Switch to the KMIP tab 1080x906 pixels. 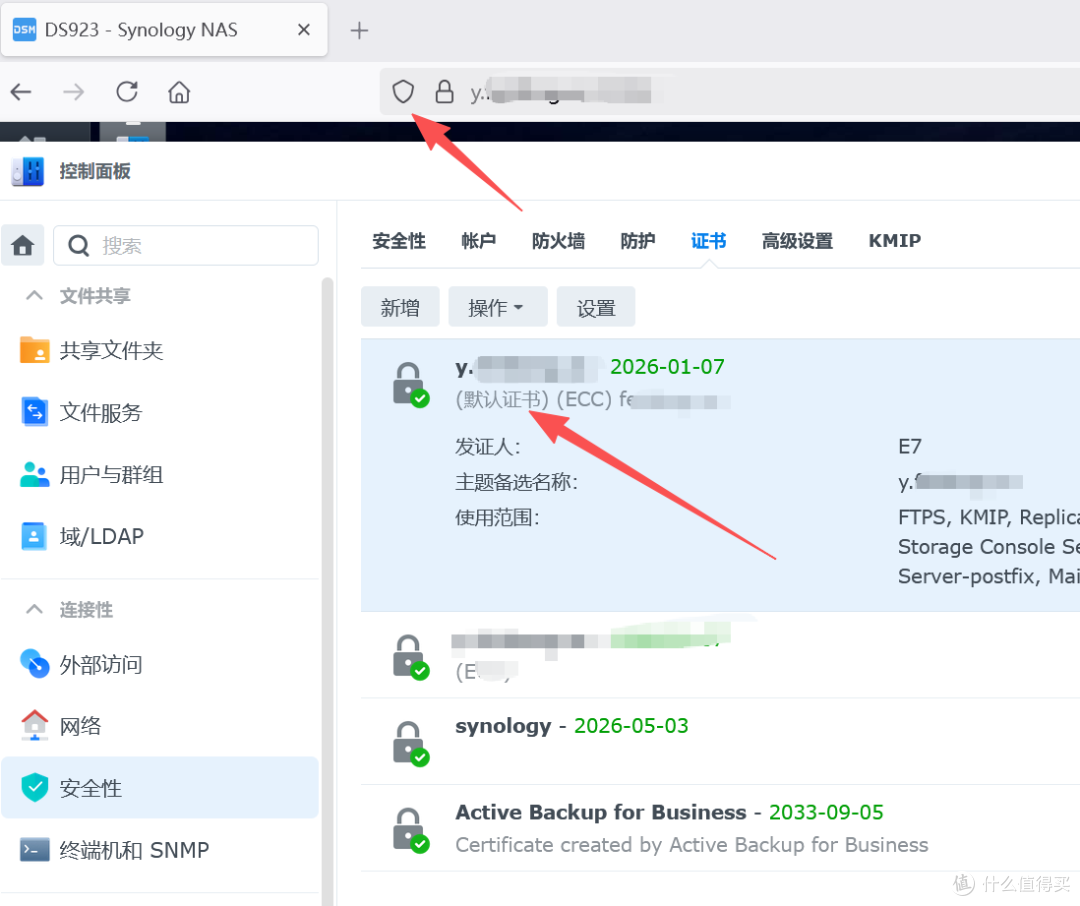tap(894, 240)
